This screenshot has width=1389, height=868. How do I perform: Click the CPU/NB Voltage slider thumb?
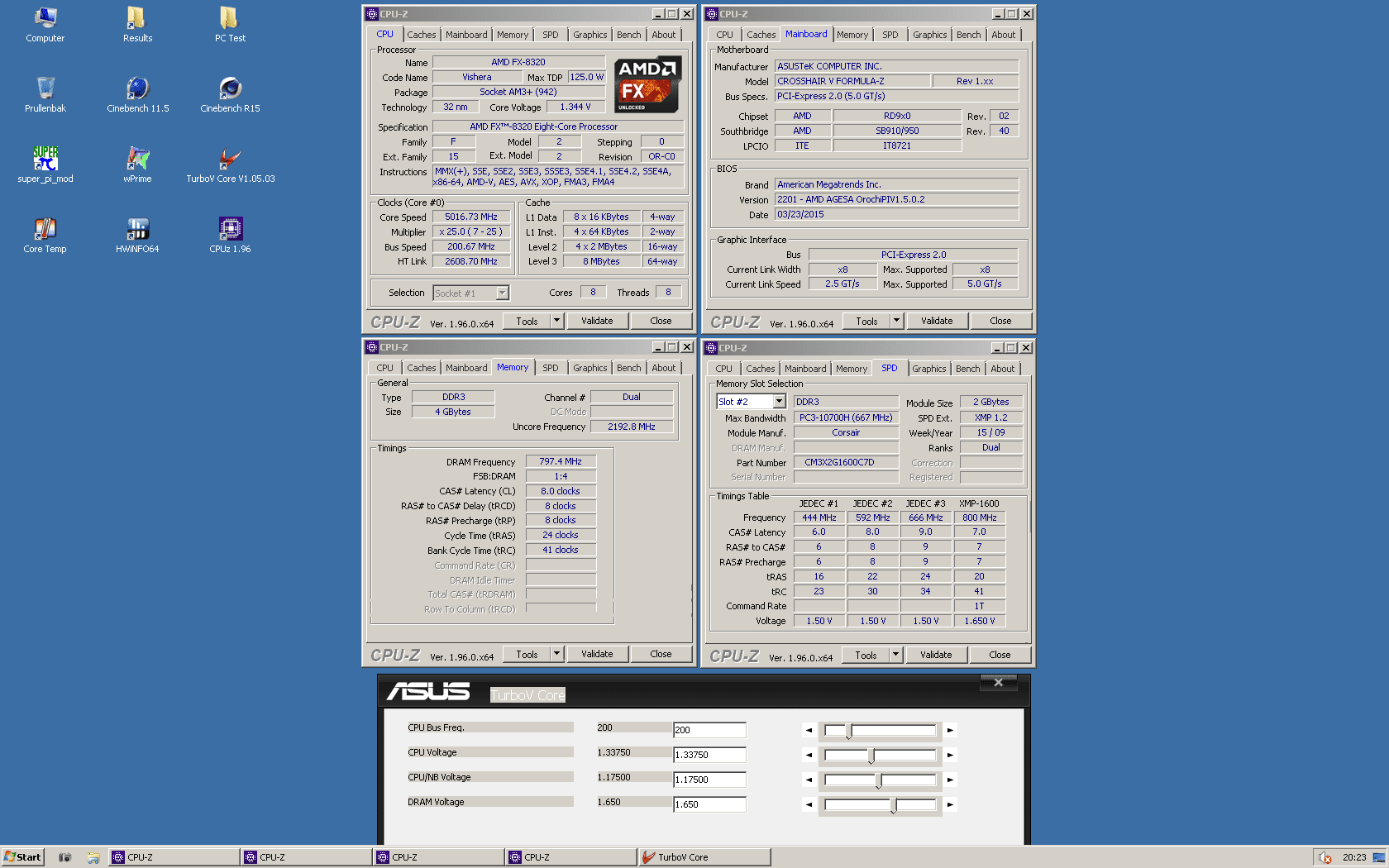point(879,781)
